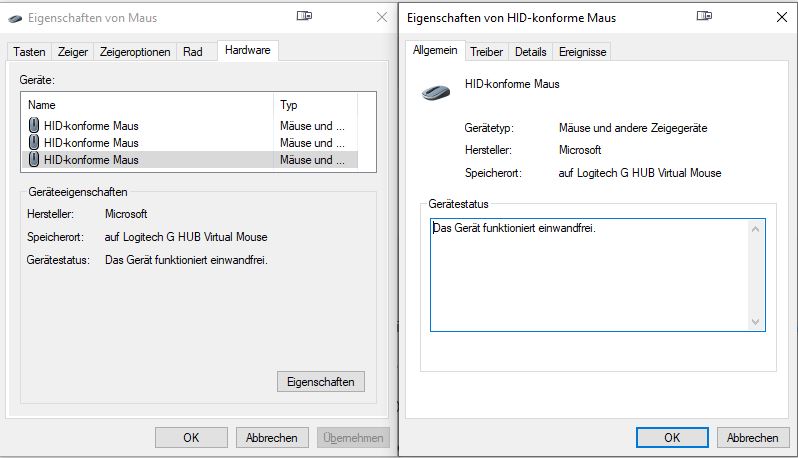Close the Eigenschaften von Maus window
Screen dimensions: 798x458
tap(382, 17)
